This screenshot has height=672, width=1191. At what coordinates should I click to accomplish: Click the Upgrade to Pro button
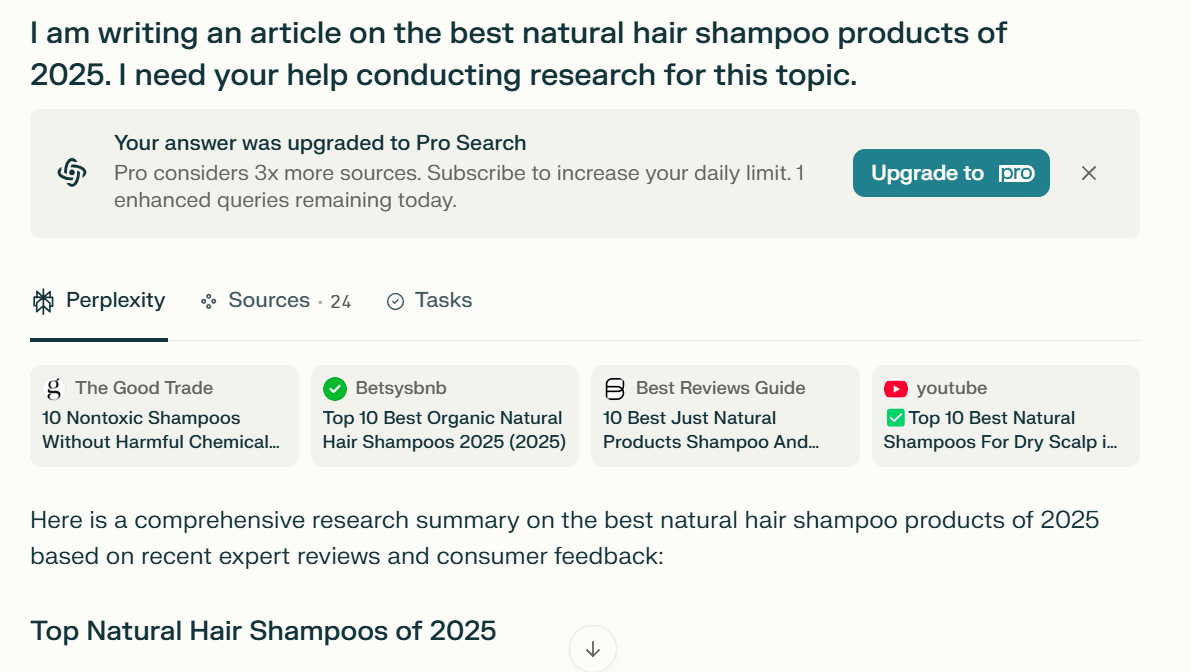click(x=950, y=173)
